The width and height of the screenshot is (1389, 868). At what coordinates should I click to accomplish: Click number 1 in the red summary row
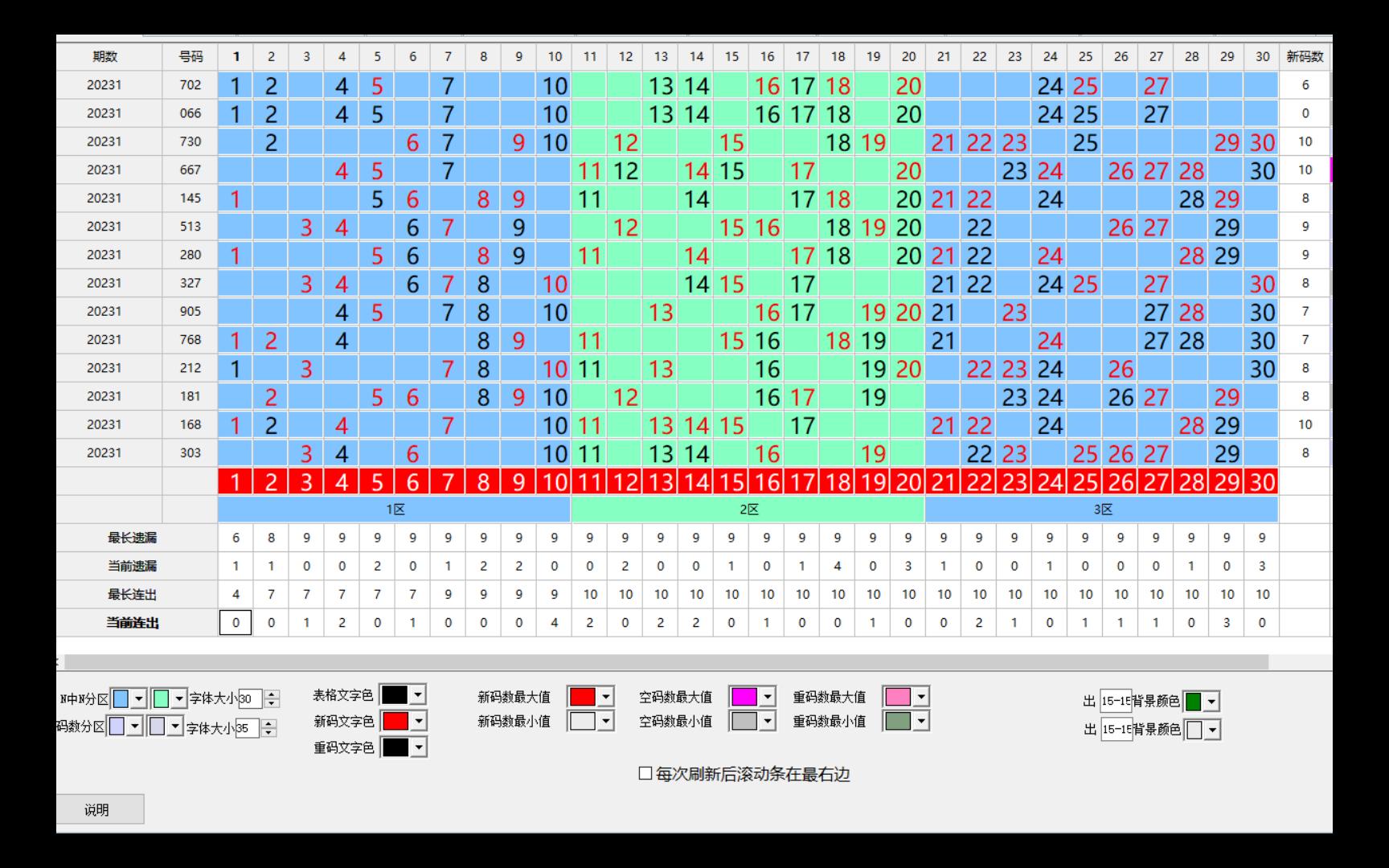(x=236, y=481)
